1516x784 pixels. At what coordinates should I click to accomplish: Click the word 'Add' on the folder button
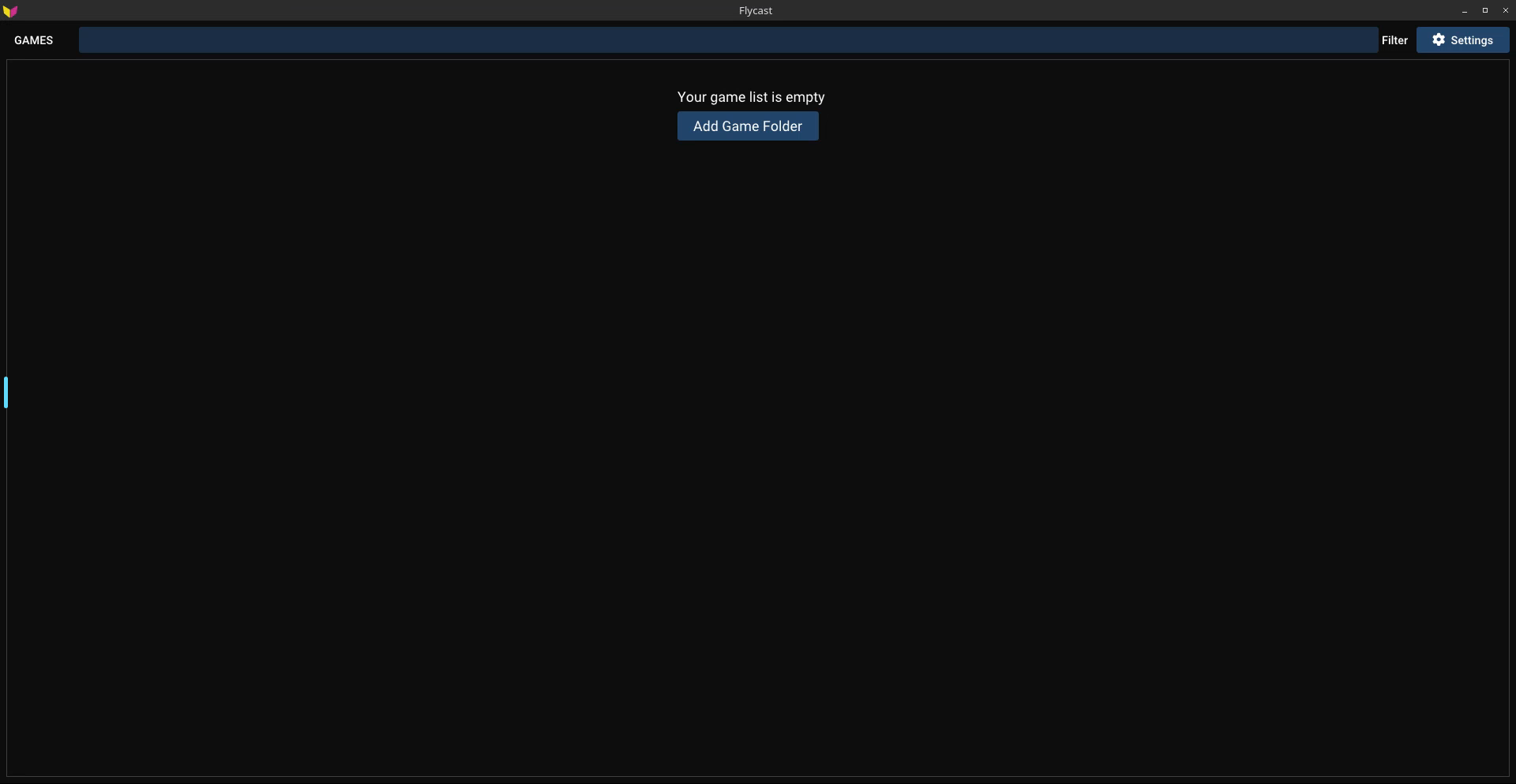(706, 126)
